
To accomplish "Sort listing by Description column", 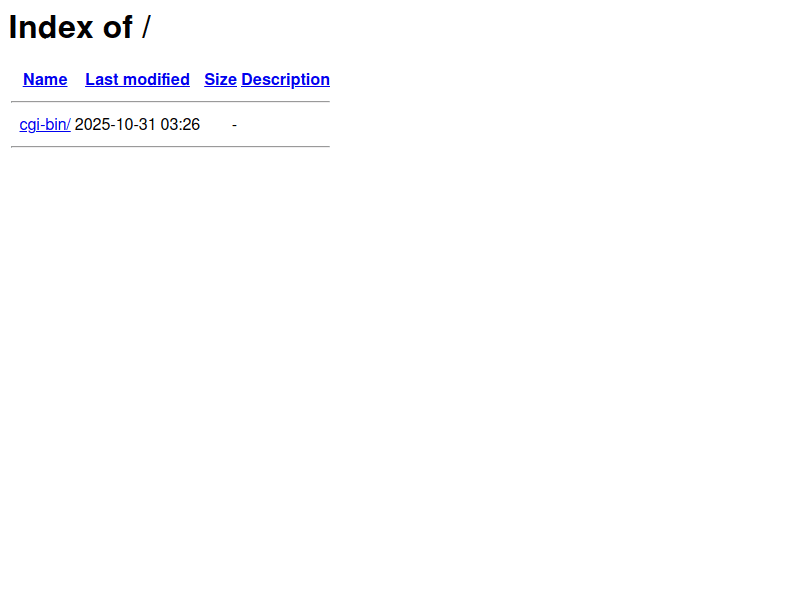I will (x=285, y=80).
